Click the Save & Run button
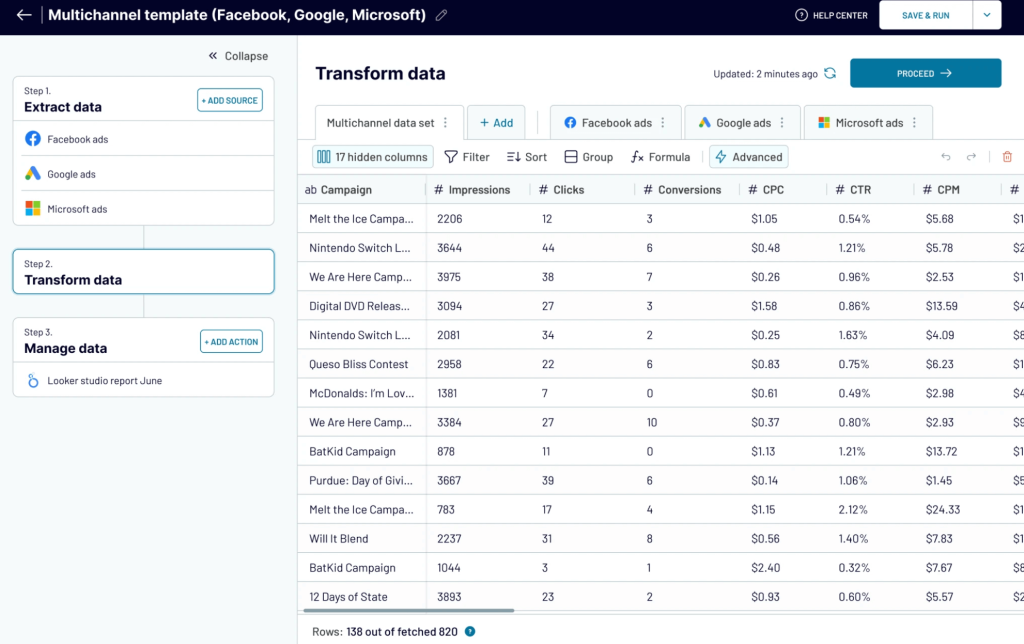The width and height of the screenshot is (1024, 644). coord(925,15)
